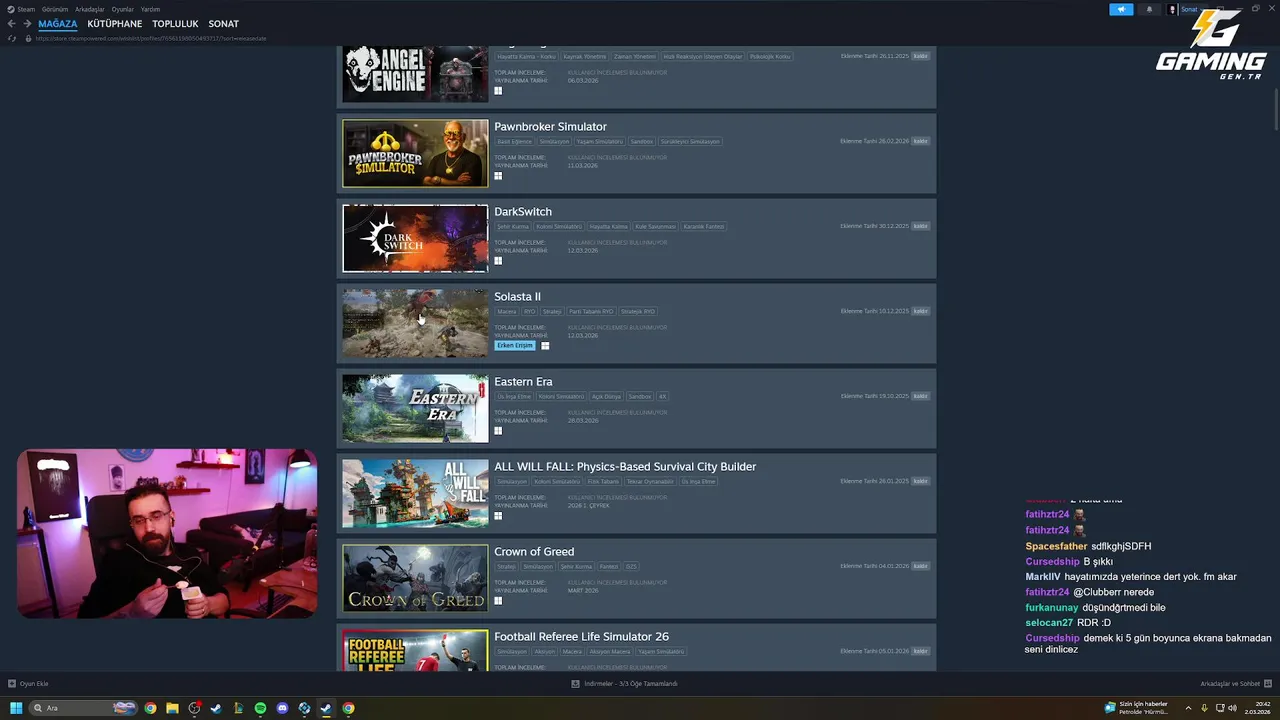Open the İndirmeler downloads status
The image size is (1280, 720).
coord(625,684)
